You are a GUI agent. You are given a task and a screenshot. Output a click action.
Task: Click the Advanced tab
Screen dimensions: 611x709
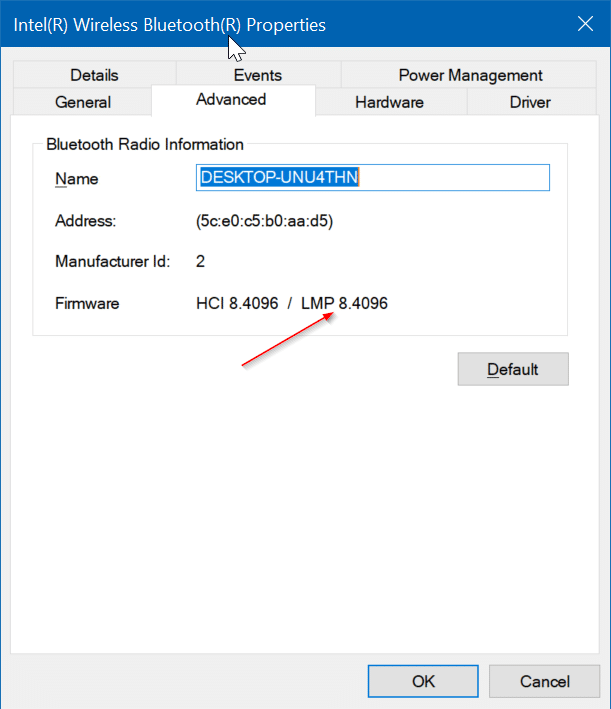pos(231,99)
